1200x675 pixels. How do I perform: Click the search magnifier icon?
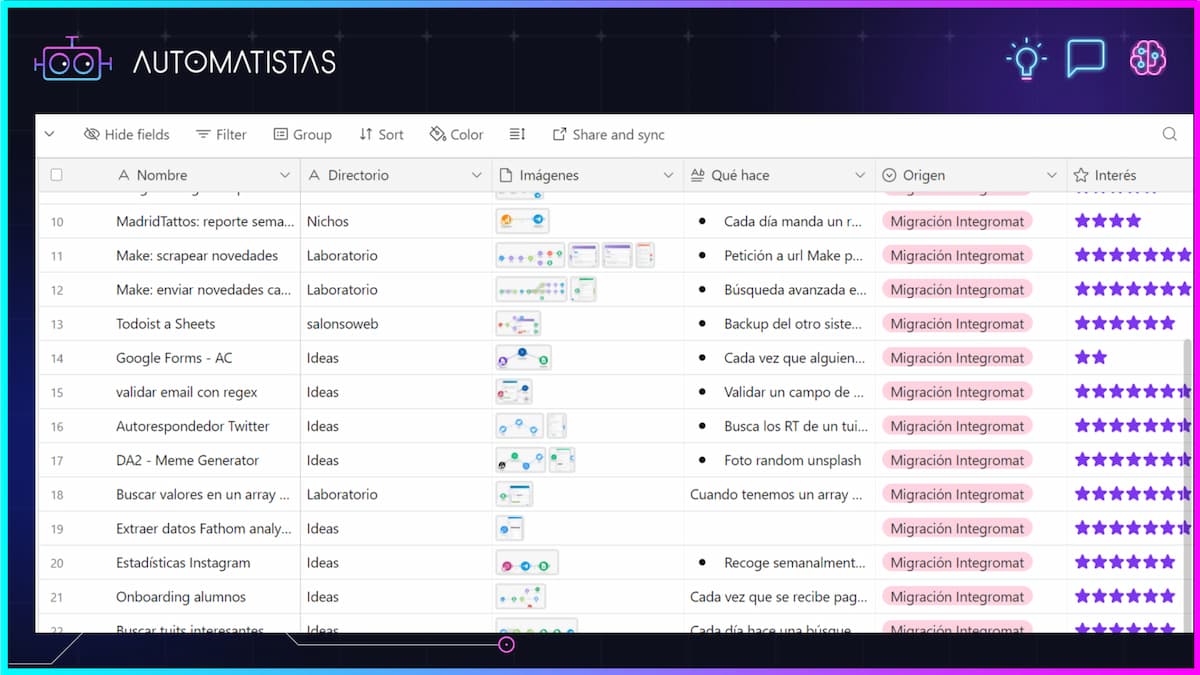1169,134
